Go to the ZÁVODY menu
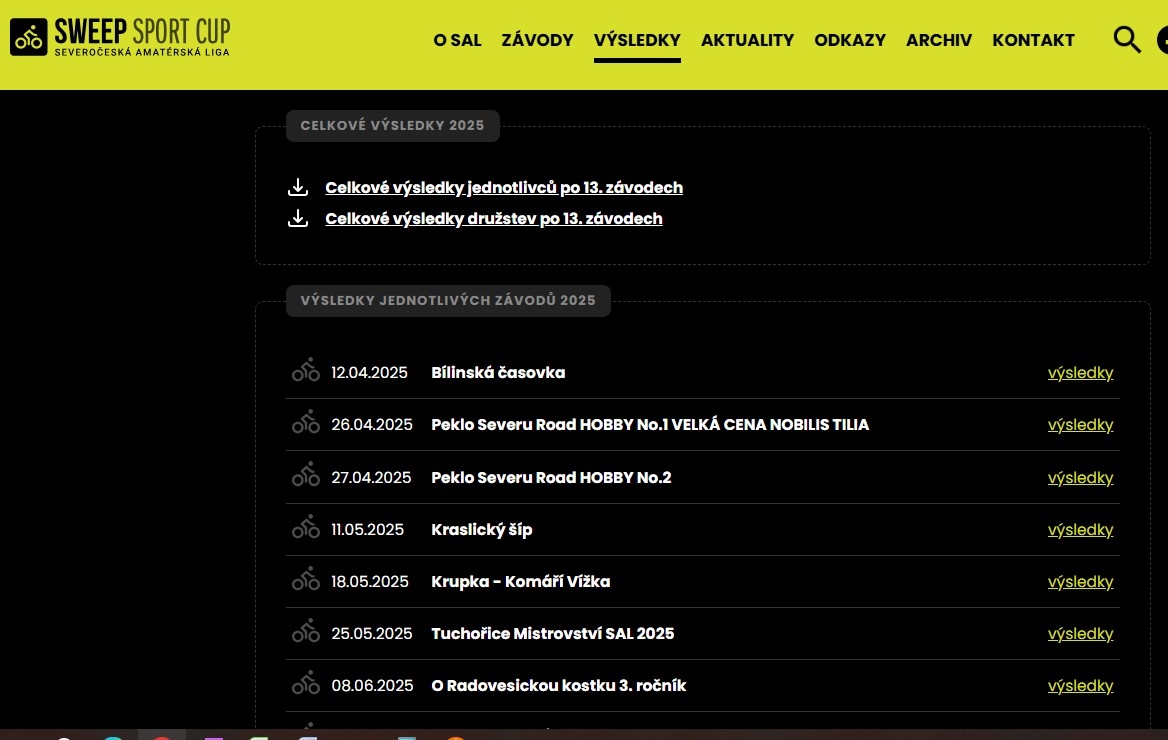 click(x=537, y=40)
